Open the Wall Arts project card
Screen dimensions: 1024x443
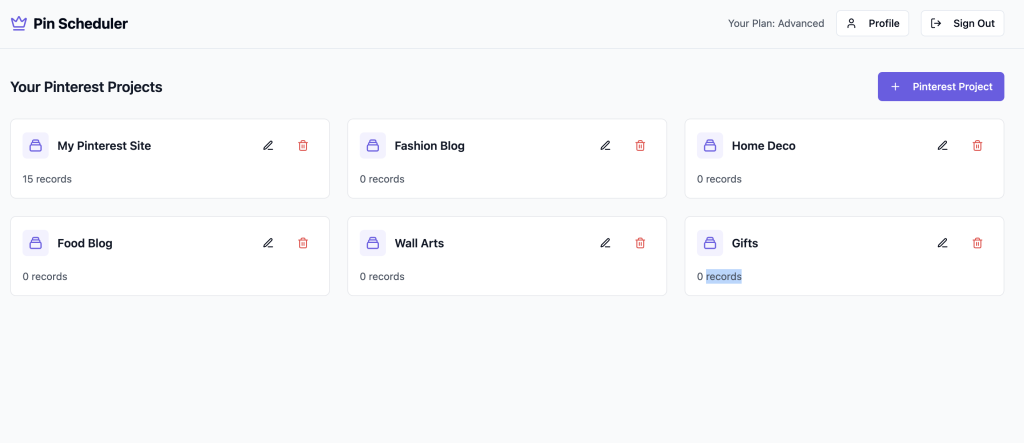[507, 256]
